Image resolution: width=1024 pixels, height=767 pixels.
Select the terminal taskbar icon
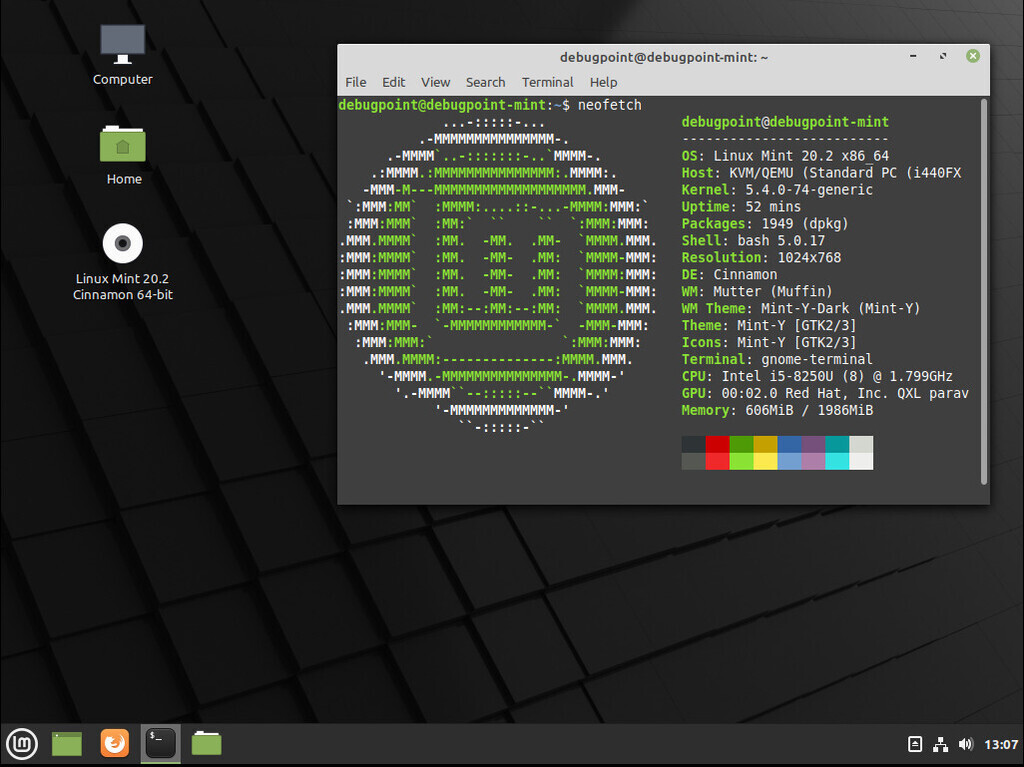click(x=161, y=743)
